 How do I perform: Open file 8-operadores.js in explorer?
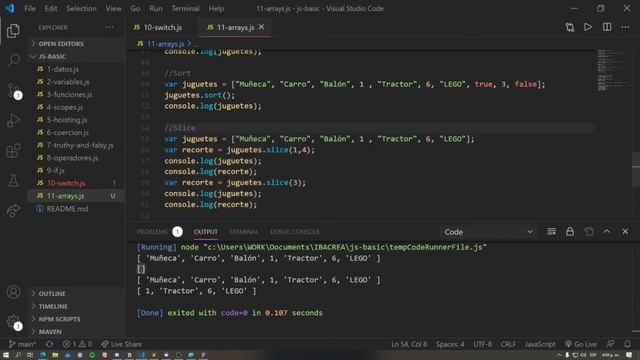point(76,158)
